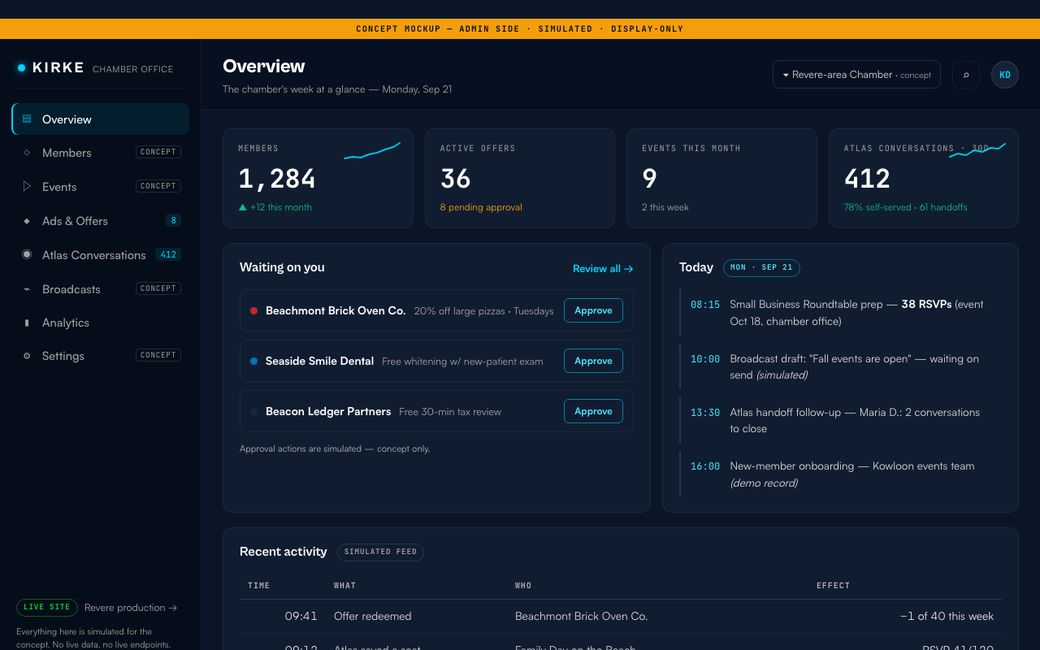Viewport: 1040px width, 650px height.
Task: Click the 8 badge on Ads & Offers
Action: [x=173, y=220]
